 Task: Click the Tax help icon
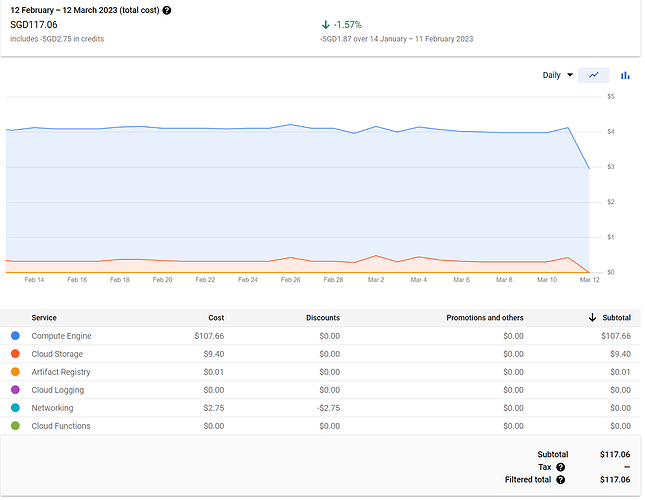tap(560, 467)
